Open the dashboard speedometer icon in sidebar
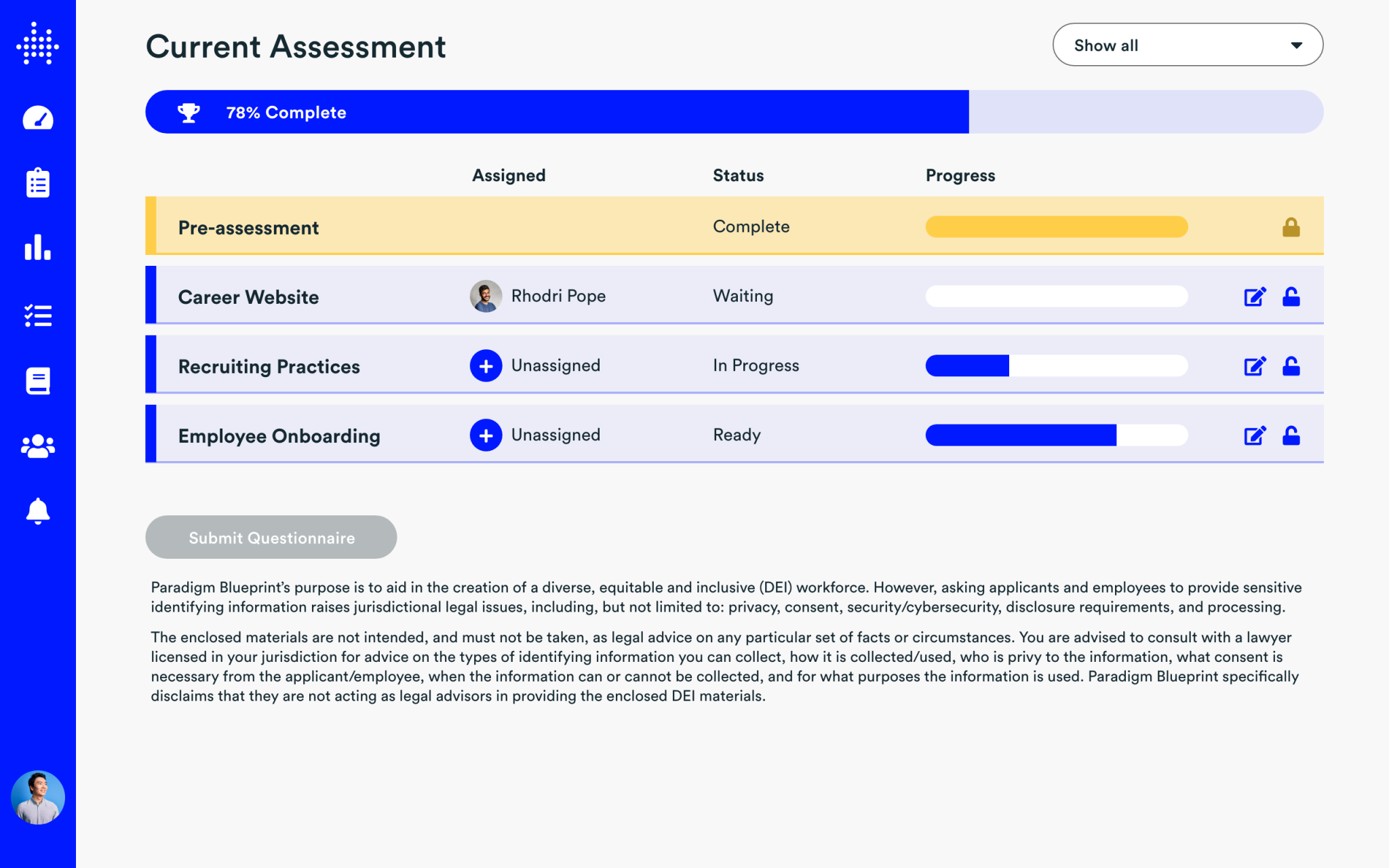Viewport: 1389px width, 868px height. click(38, 118)
